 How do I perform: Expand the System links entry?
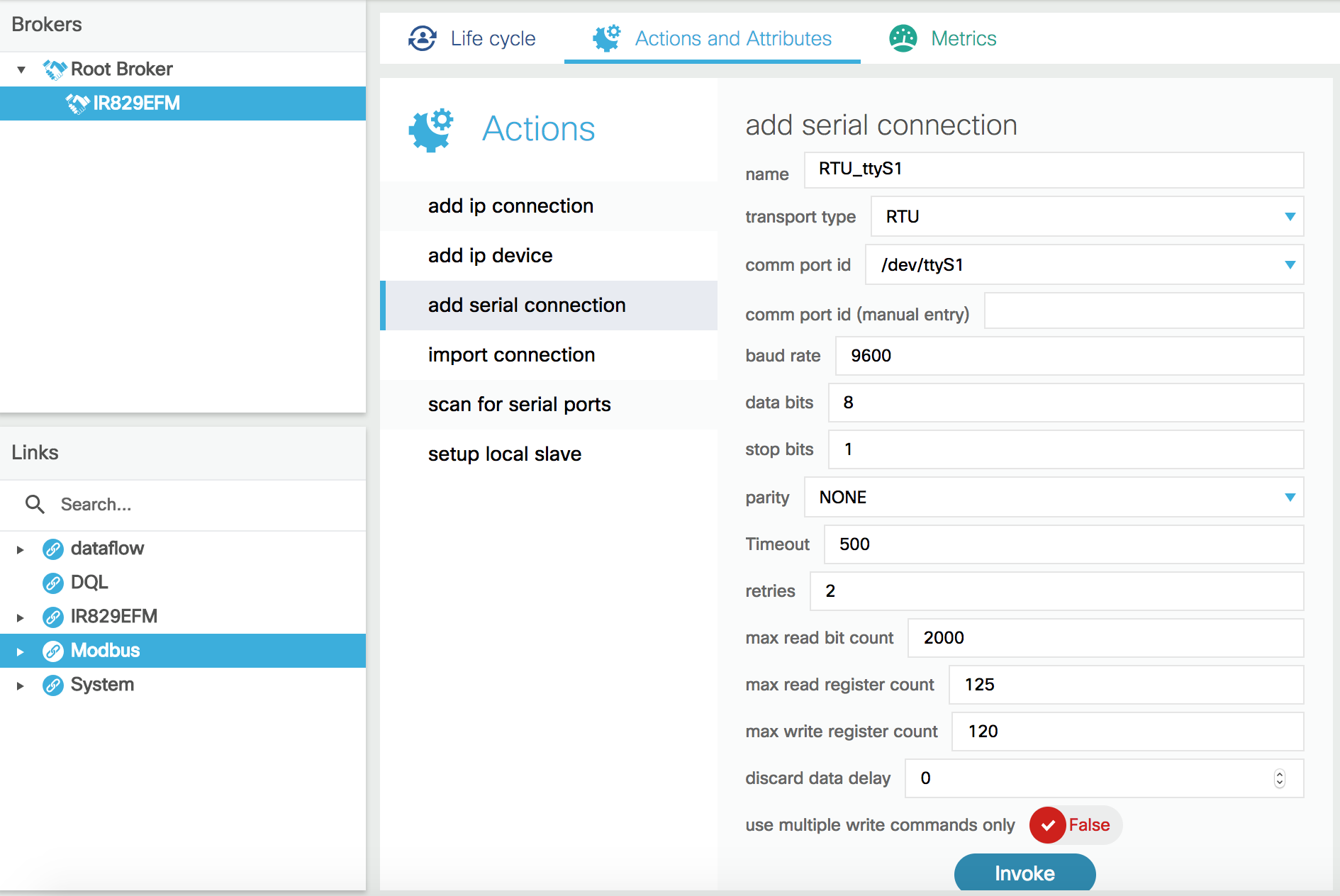[x=19, y=685]
